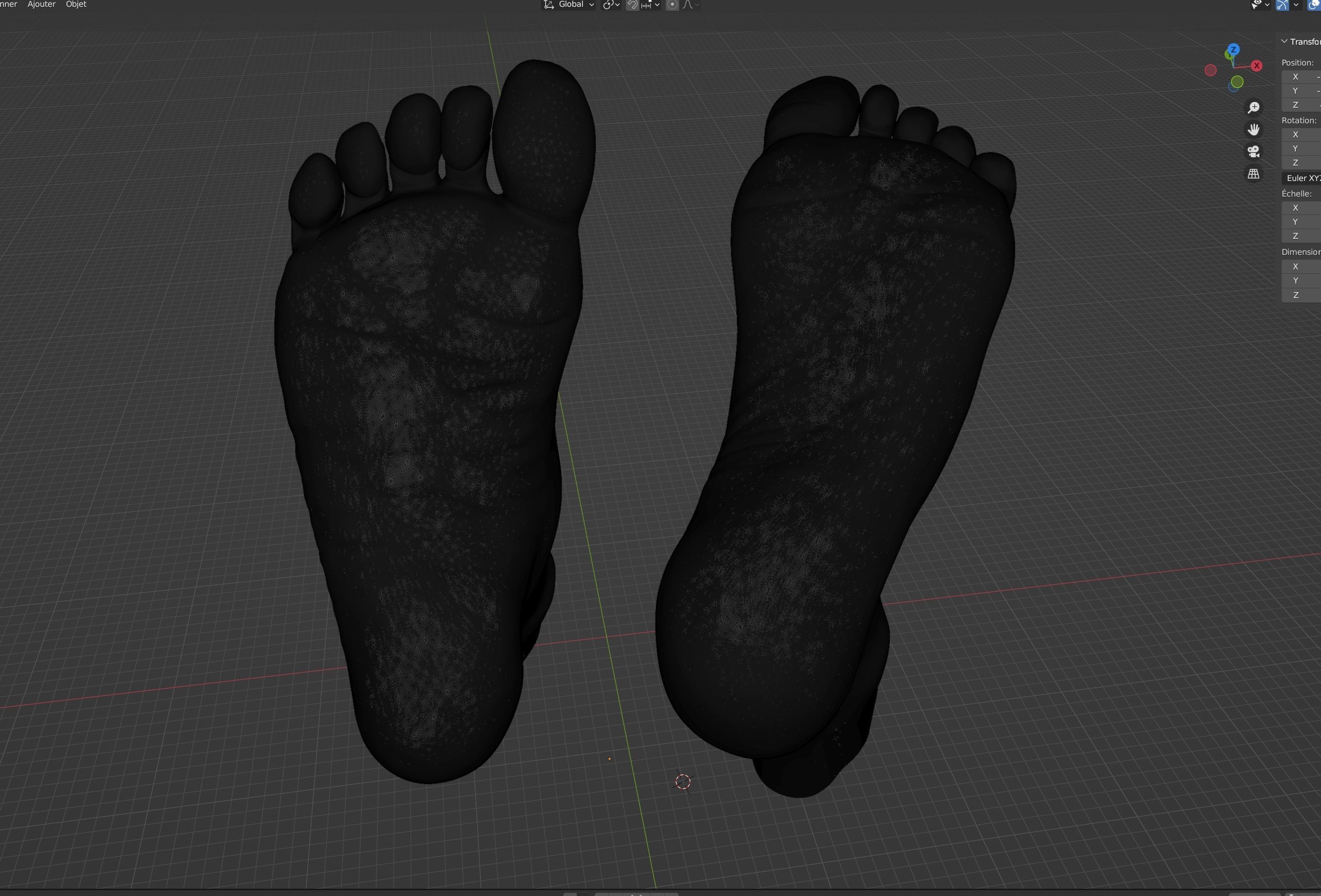Click the Rotation Z field
The width and height of the screenshot is (1321, 896).
click(x=1301, y=163)
